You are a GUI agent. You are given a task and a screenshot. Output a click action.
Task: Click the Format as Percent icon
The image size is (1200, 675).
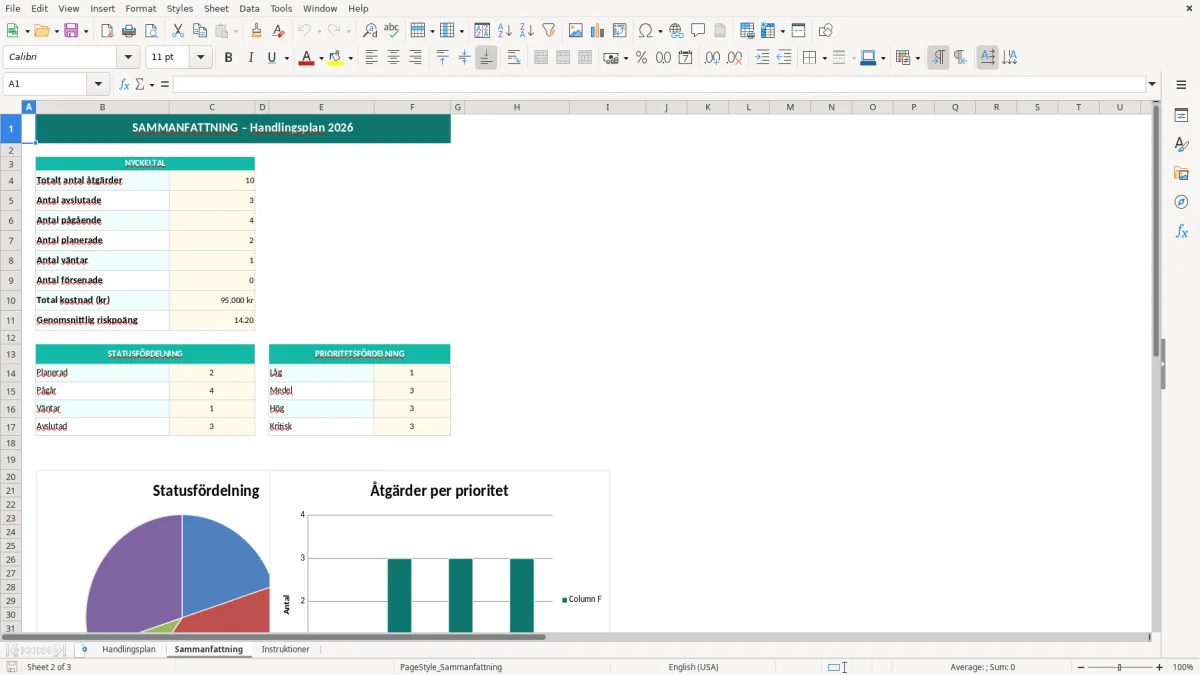coord(641,58)
